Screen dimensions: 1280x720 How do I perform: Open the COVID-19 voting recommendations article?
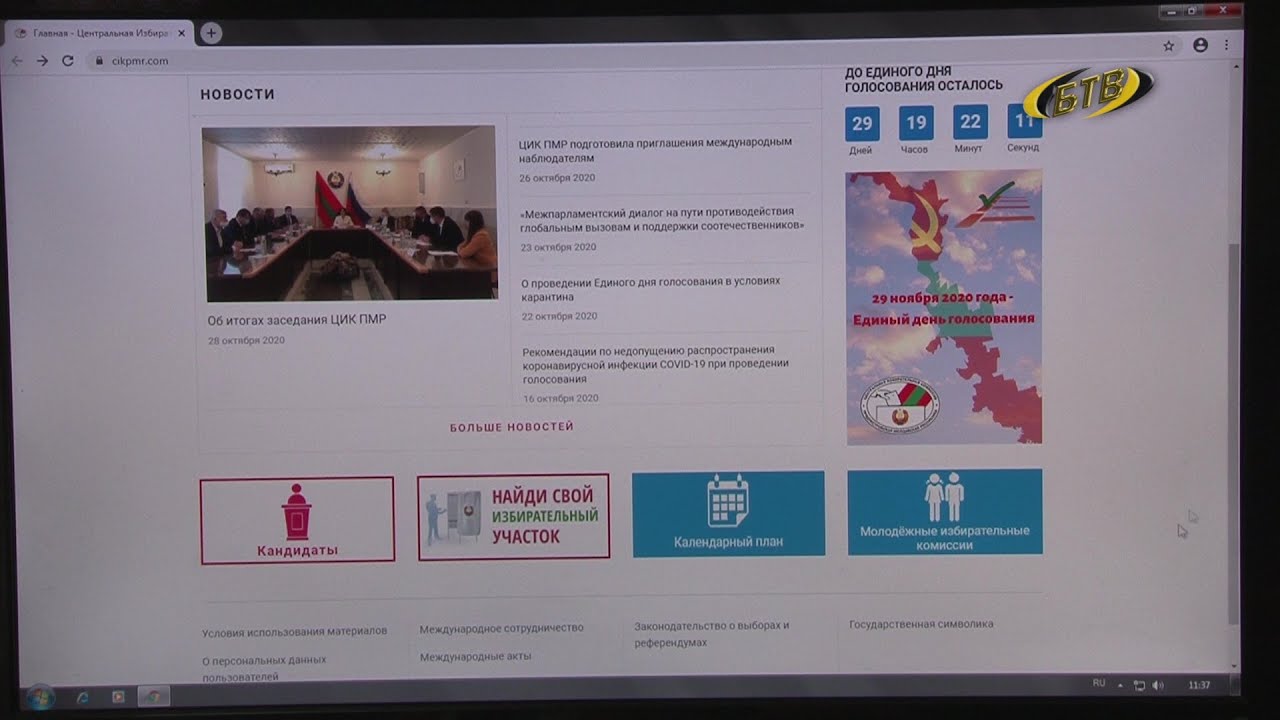point(655,364)
